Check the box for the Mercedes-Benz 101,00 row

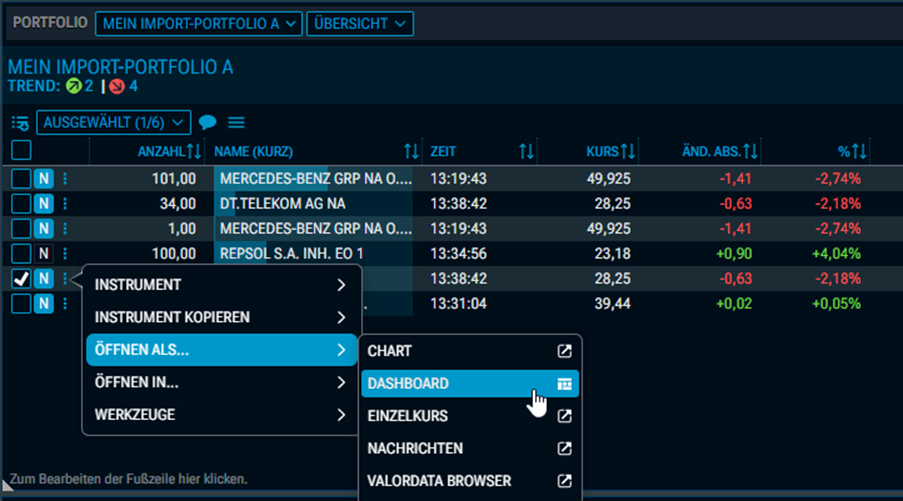tap(21, 179)
